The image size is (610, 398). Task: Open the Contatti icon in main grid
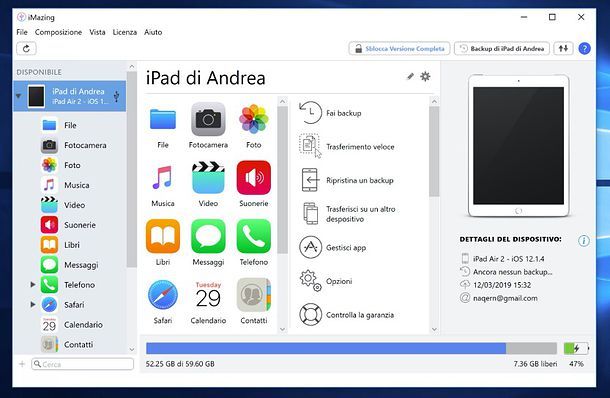(x=254, y=295)
